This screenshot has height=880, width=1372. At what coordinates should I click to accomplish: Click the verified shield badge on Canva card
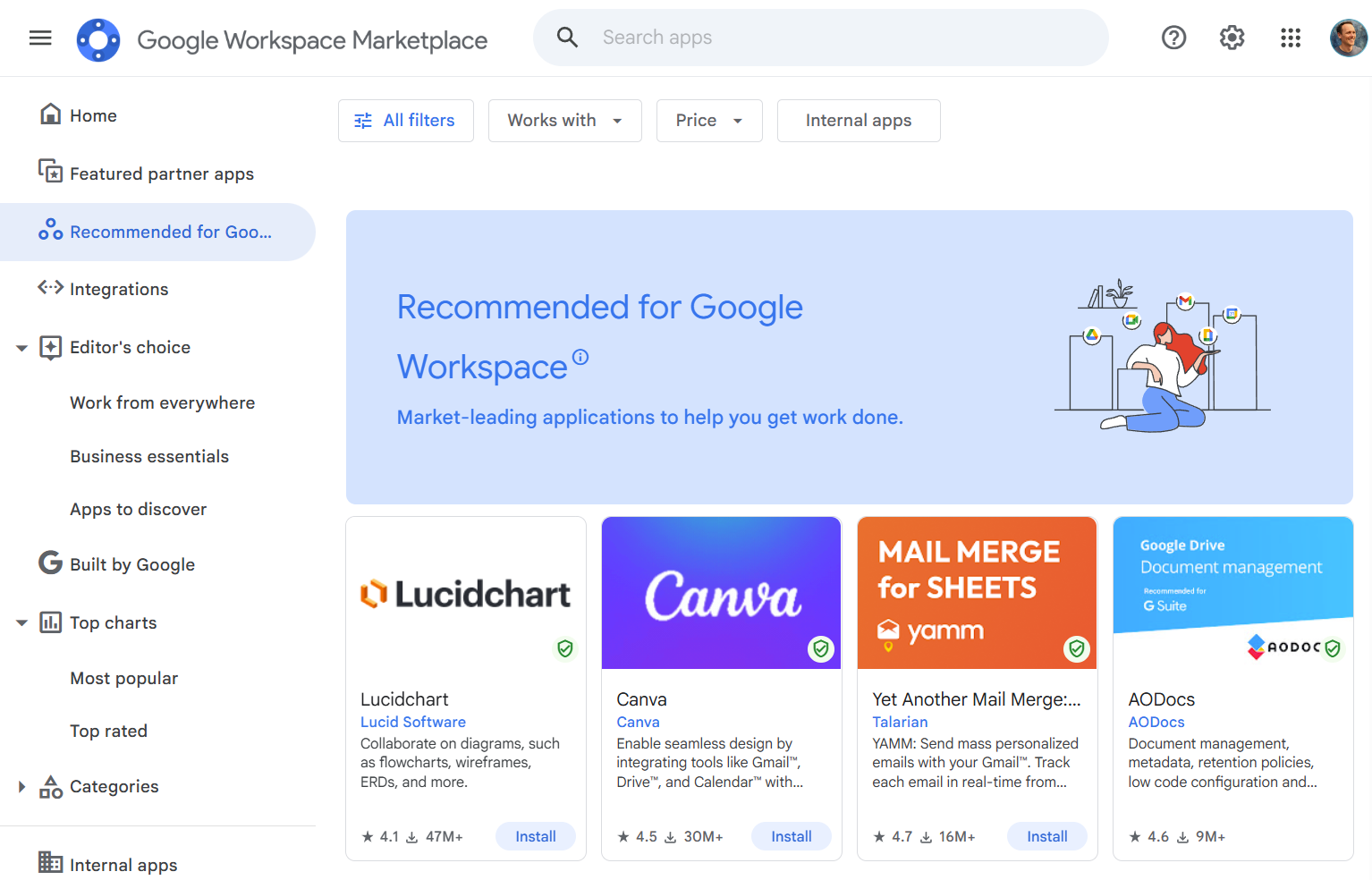821,648
